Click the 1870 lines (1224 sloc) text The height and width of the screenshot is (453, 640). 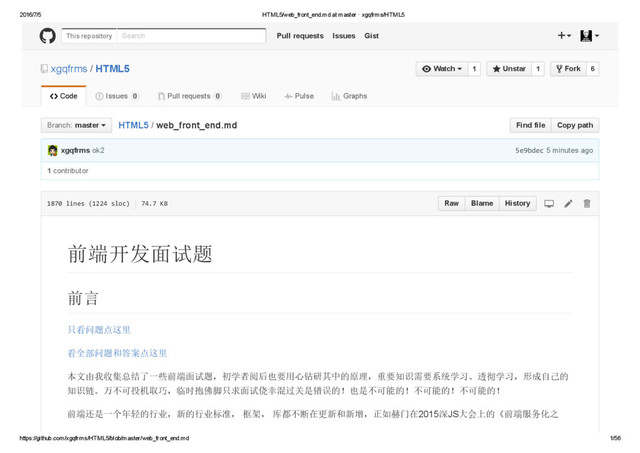[x=88, y=203]
